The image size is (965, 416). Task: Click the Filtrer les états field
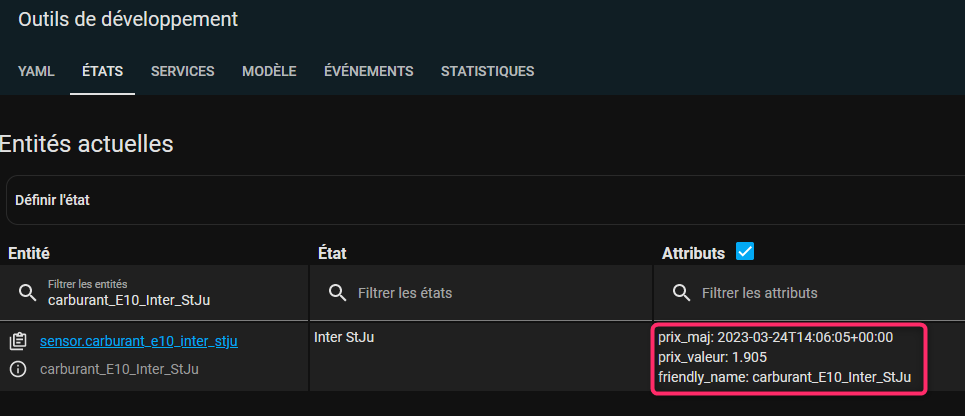pos(480,292)
